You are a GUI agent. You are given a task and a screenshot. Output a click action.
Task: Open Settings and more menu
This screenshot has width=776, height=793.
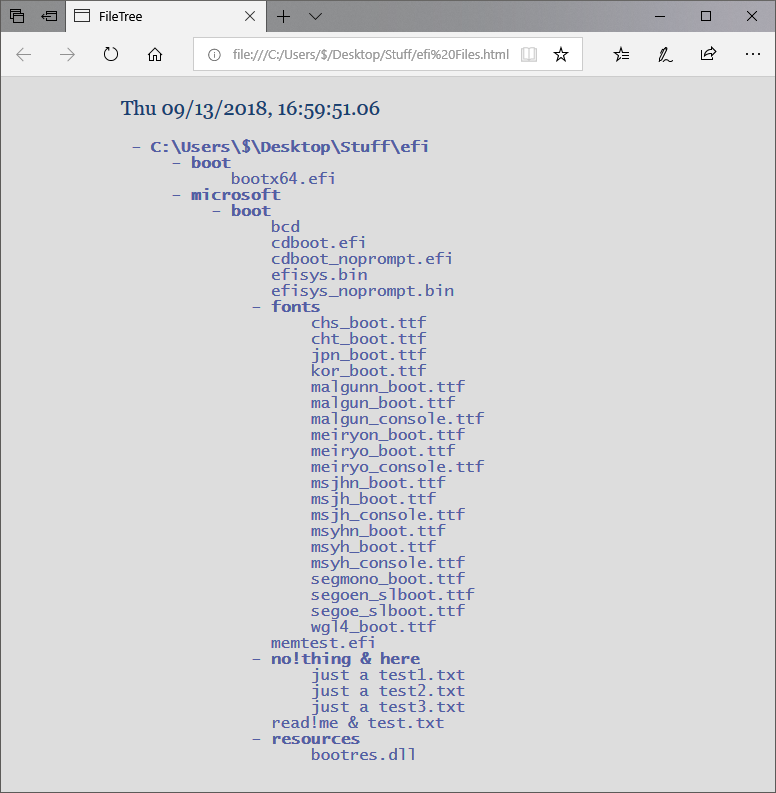[x=753, y=54]
